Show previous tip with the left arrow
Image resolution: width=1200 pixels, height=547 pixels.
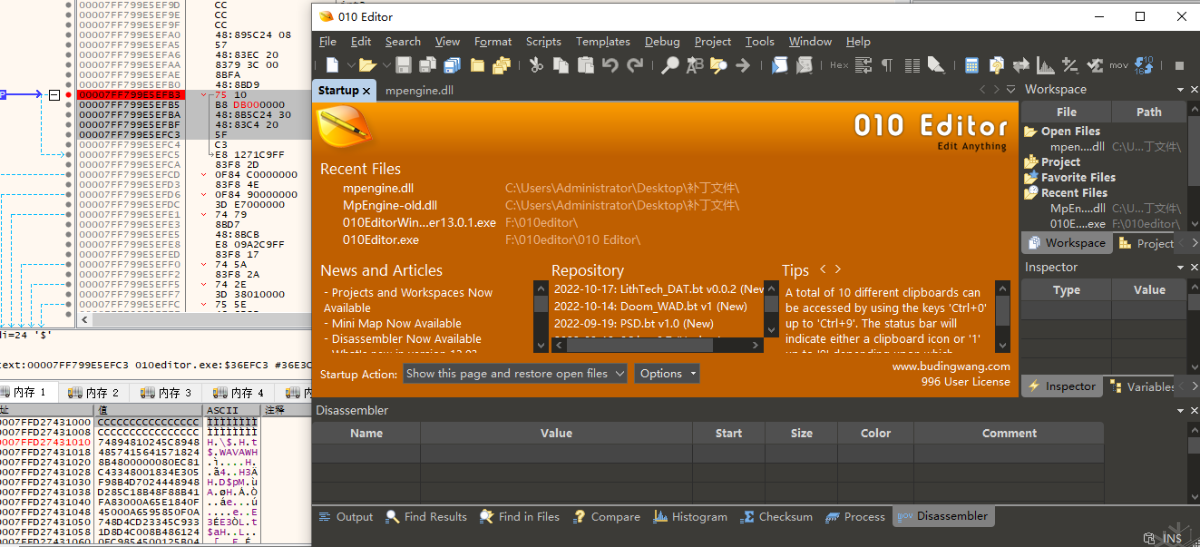coord(822,269)
